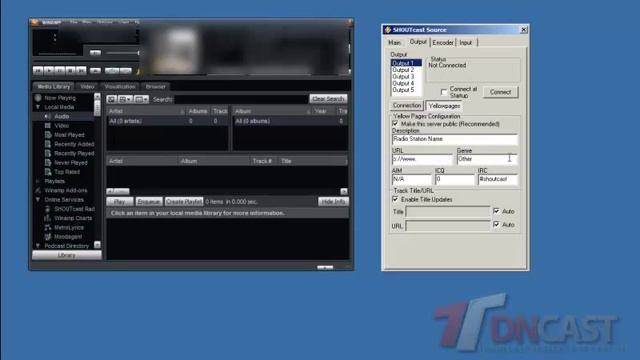
Task: Stop playback in the Winamp player
Action: [x=70, y=71]
